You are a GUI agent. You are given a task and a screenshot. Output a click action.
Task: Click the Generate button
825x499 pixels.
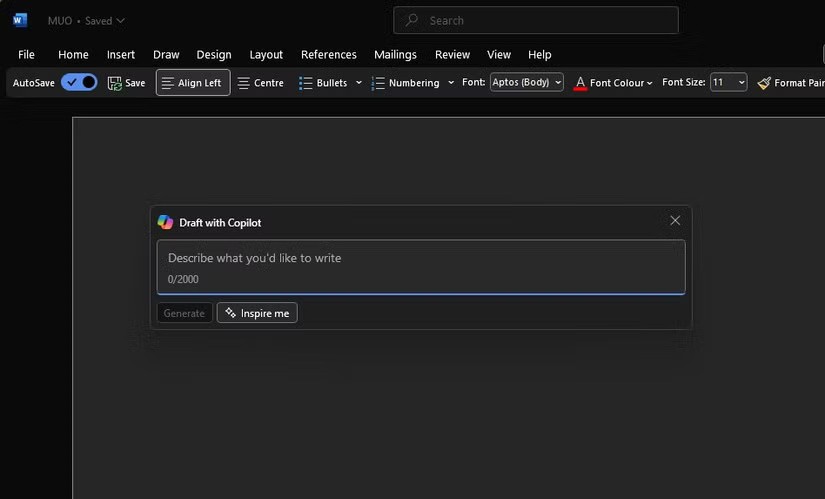click(184, 313)
